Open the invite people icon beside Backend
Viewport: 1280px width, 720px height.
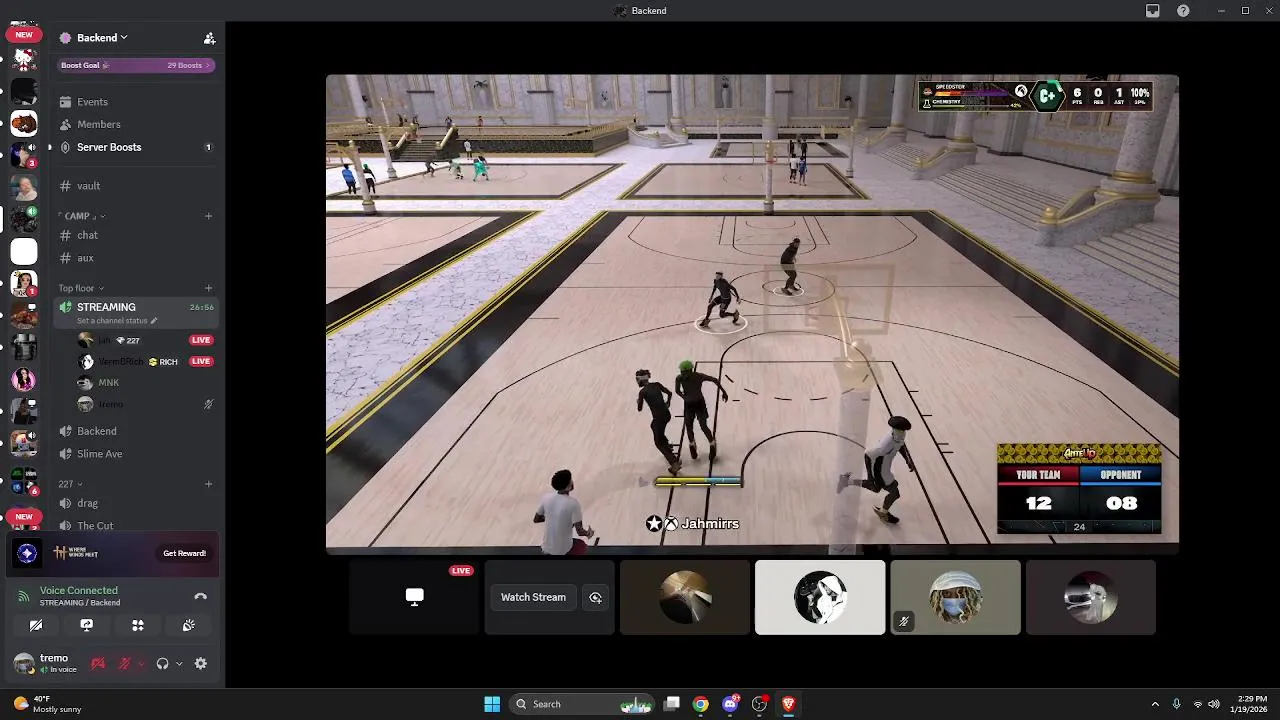point(209,38)
